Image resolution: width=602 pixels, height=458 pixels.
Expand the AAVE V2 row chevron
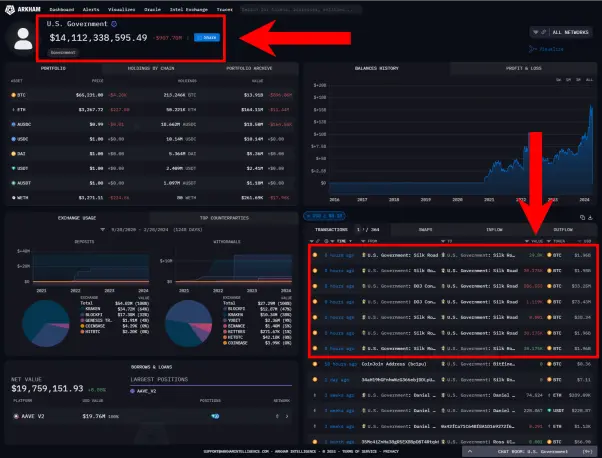(x=287, y=416)
